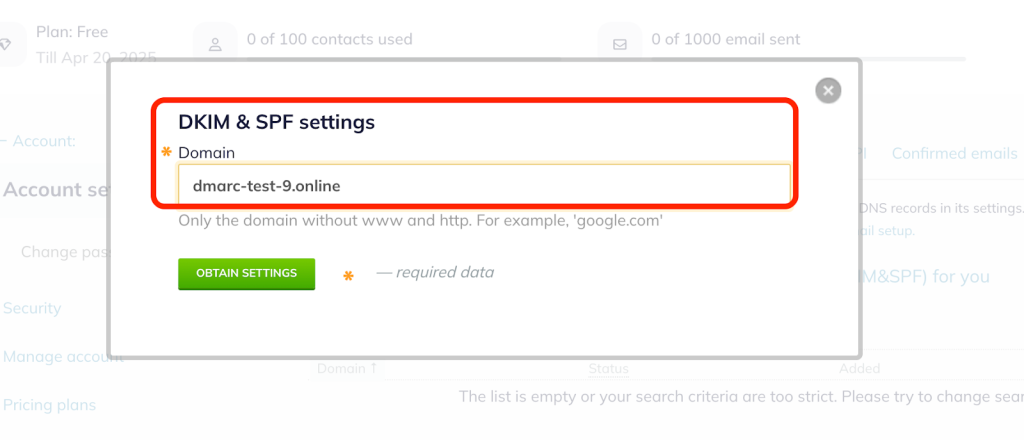This screenshot has height=440, width=1024.
Task: Go to the Security sidebar item
Action: tap(31, 308)
